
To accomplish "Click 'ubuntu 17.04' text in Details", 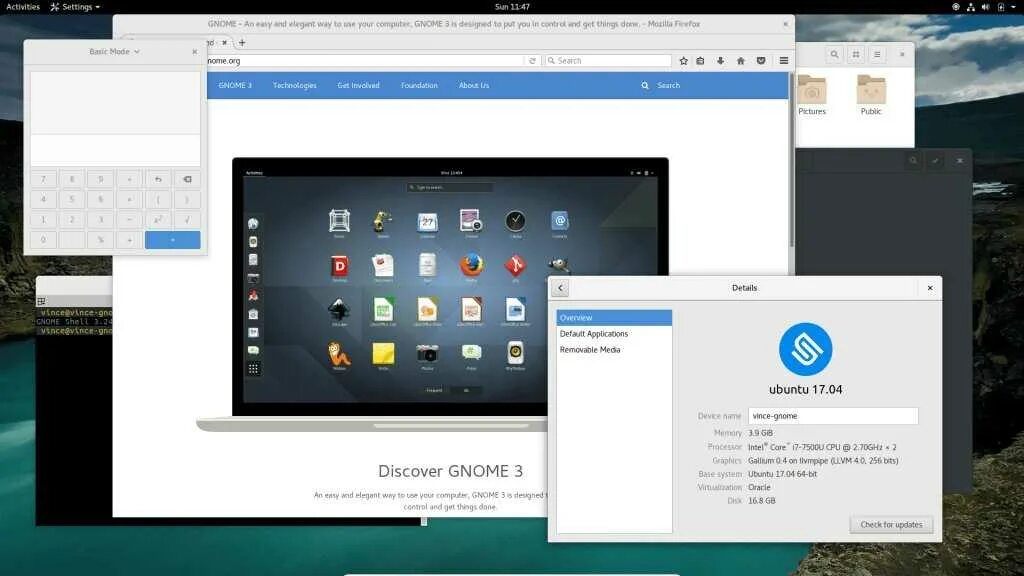I will pyautogui.click(x=805, y=389).
